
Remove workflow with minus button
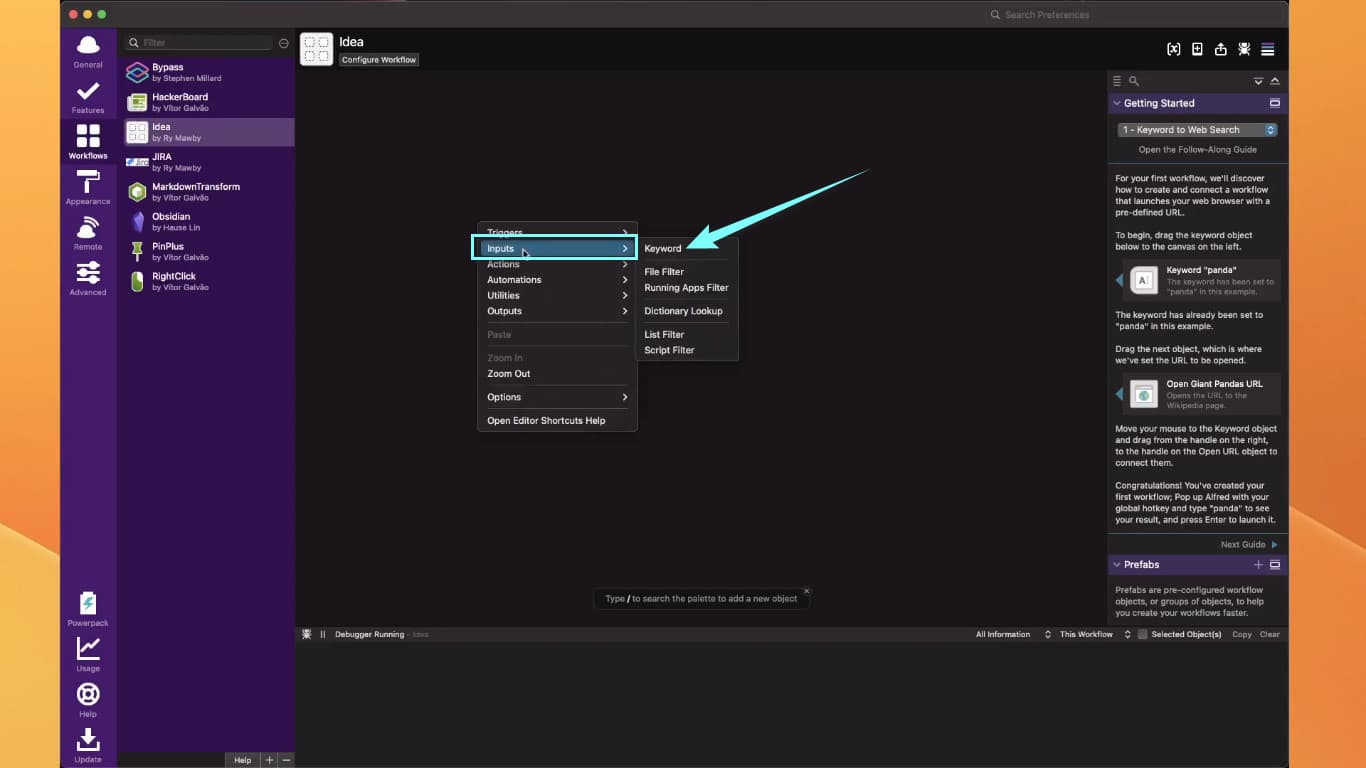[x=286, y=760]
